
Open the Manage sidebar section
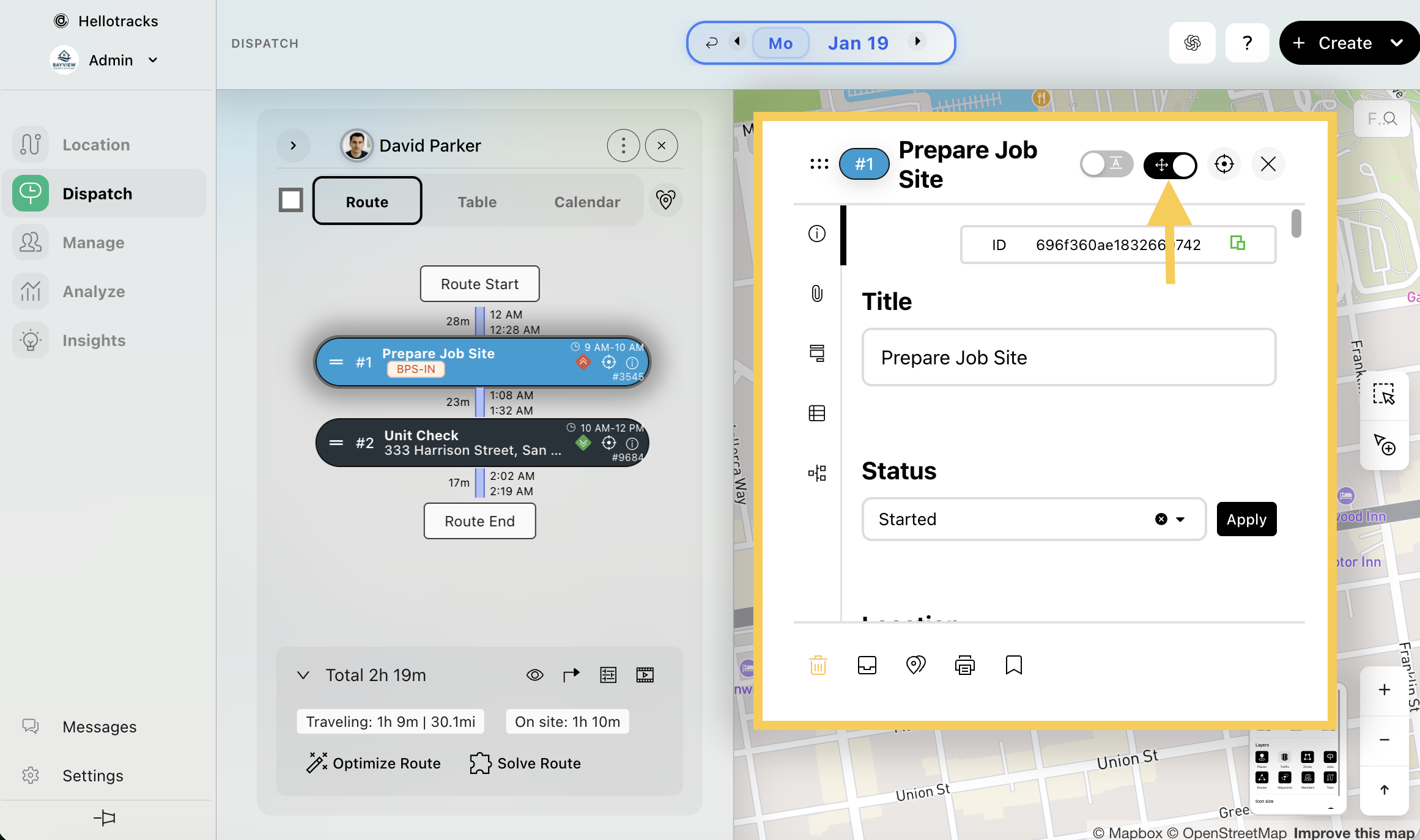pos(104,242)
